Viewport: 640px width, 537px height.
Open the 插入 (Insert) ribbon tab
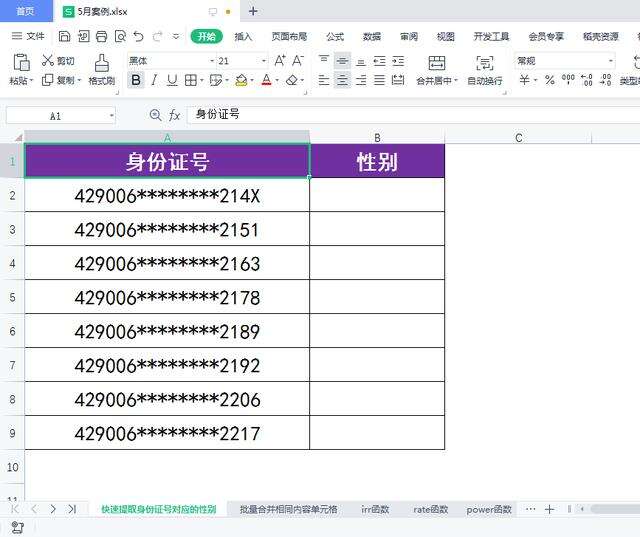pyautogui.click(x=243, y=36)
